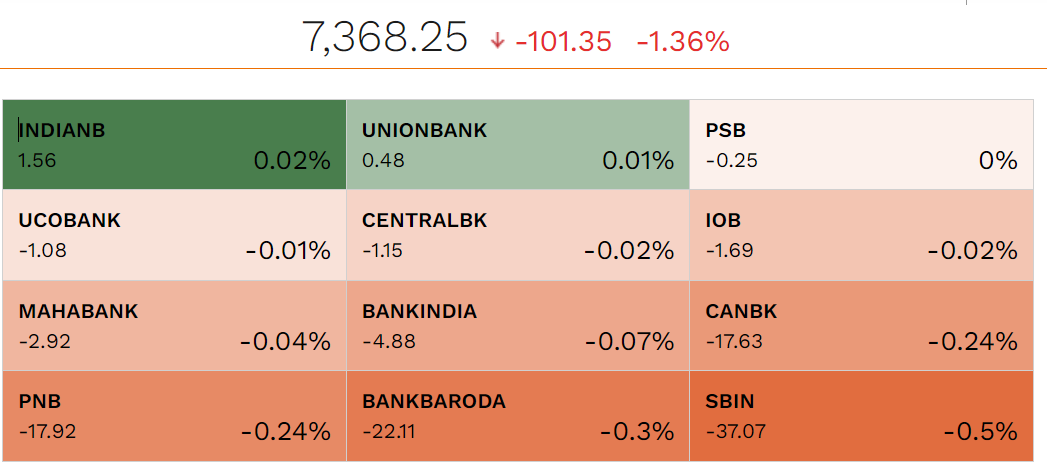1047x465 pixels.
Task: Click the red down arrow icon
Action: pyautogui.click(x=498, y=41)
